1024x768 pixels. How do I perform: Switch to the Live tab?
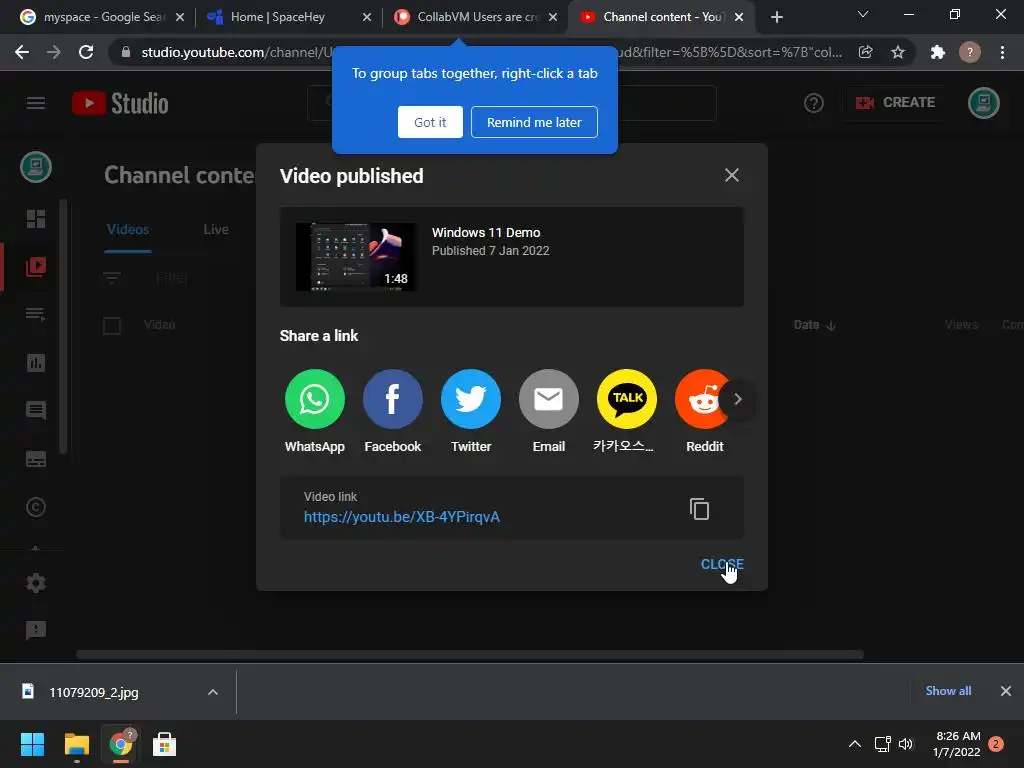tap(216, 229)
